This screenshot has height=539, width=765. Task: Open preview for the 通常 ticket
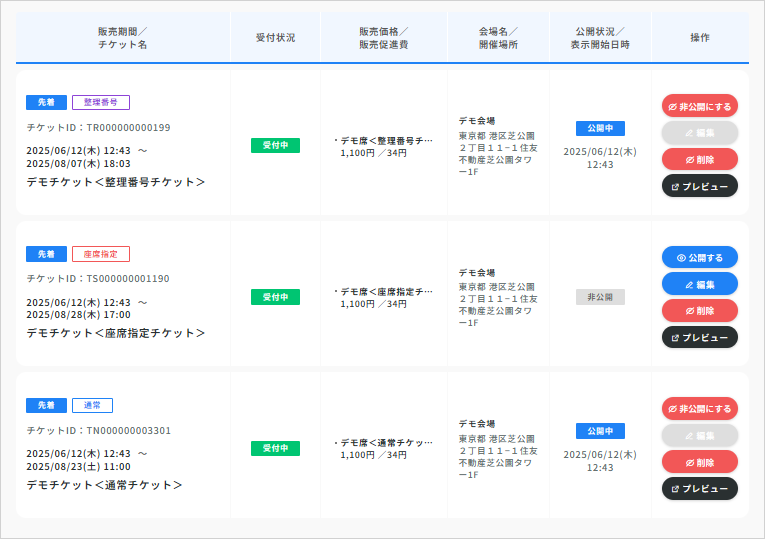(x=699, y=489)
